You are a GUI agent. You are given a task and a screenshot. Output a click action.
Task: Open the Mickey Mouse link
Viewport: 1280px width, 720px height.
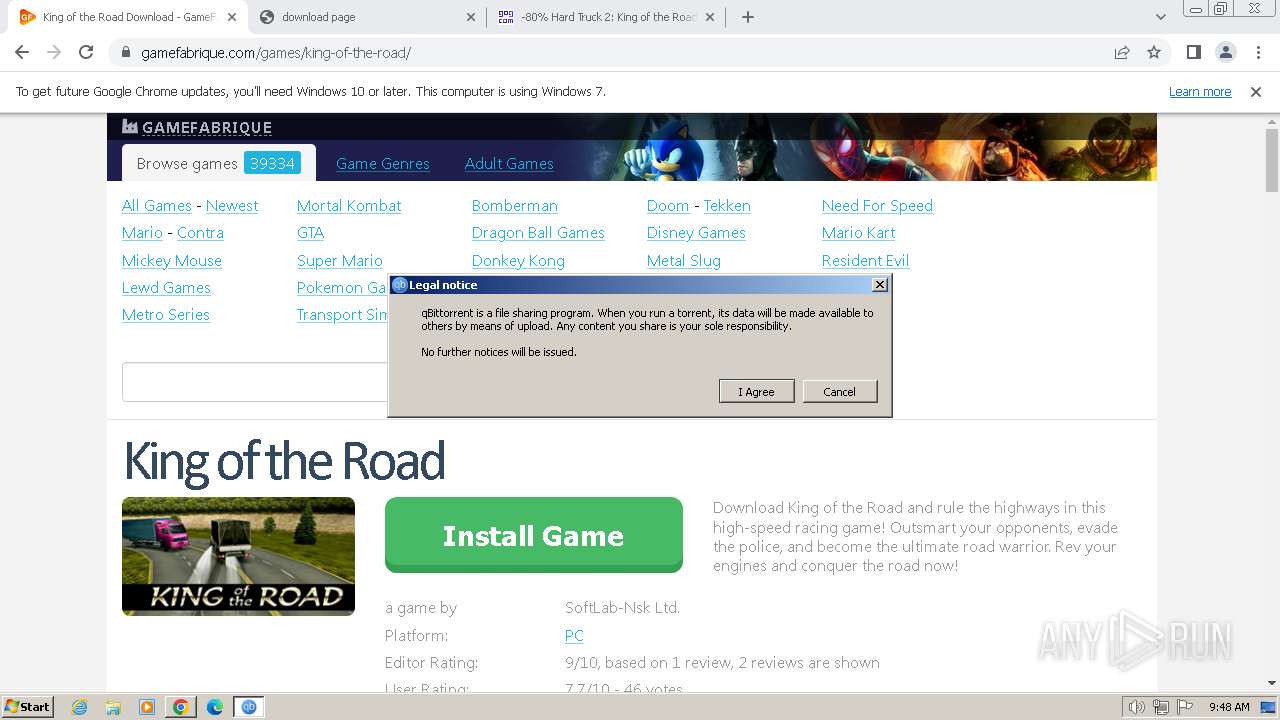click(x=172, y=261)
